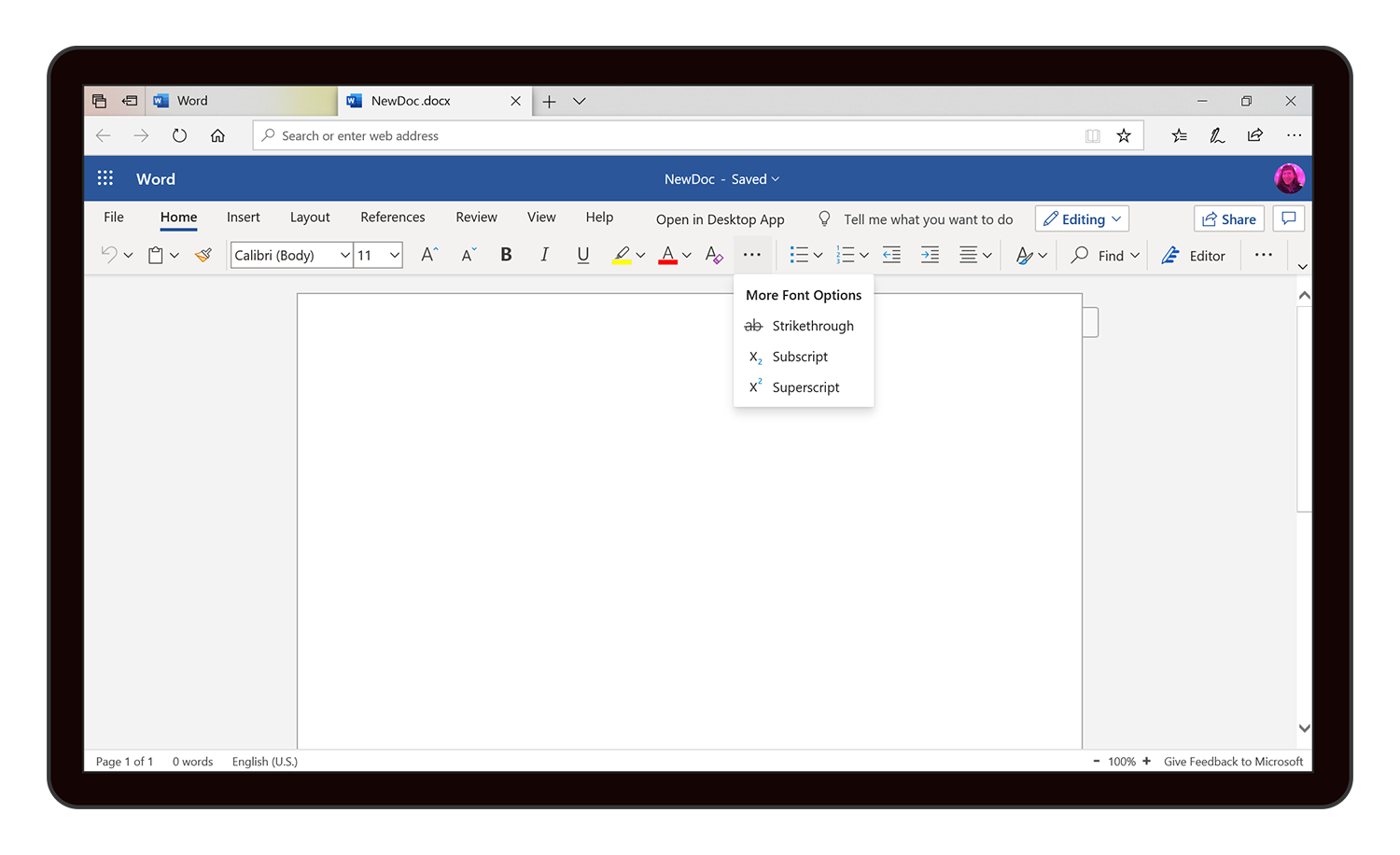
Task: Click the Styles icon
Action: (x=1025, y=255)
